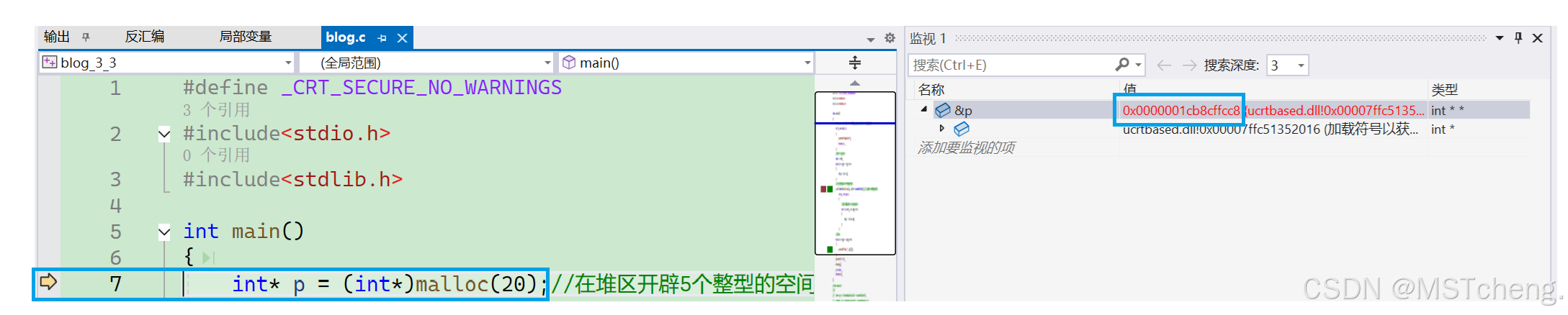Click the pin icon on Watch 1 panel

(1518, 38)
